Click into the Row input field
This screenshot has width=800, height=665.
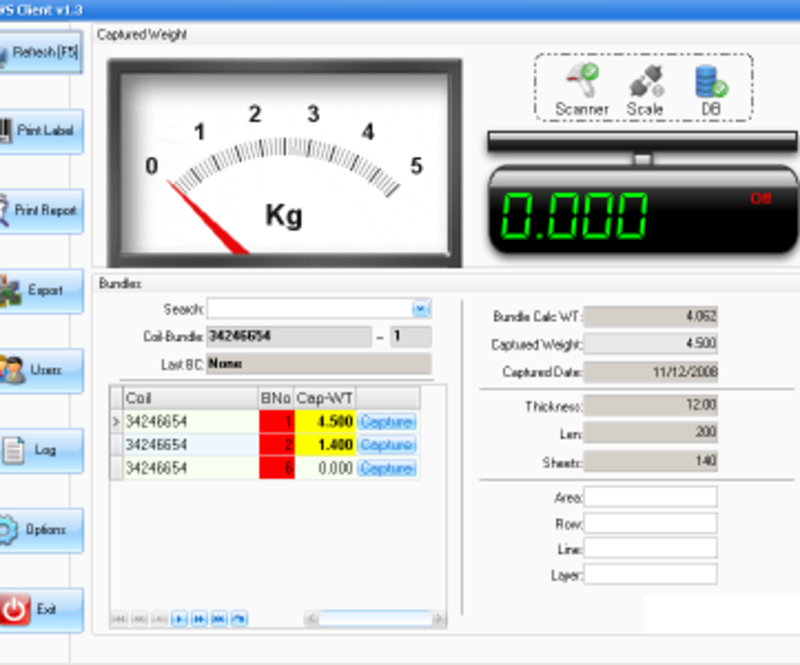point(651,523)
